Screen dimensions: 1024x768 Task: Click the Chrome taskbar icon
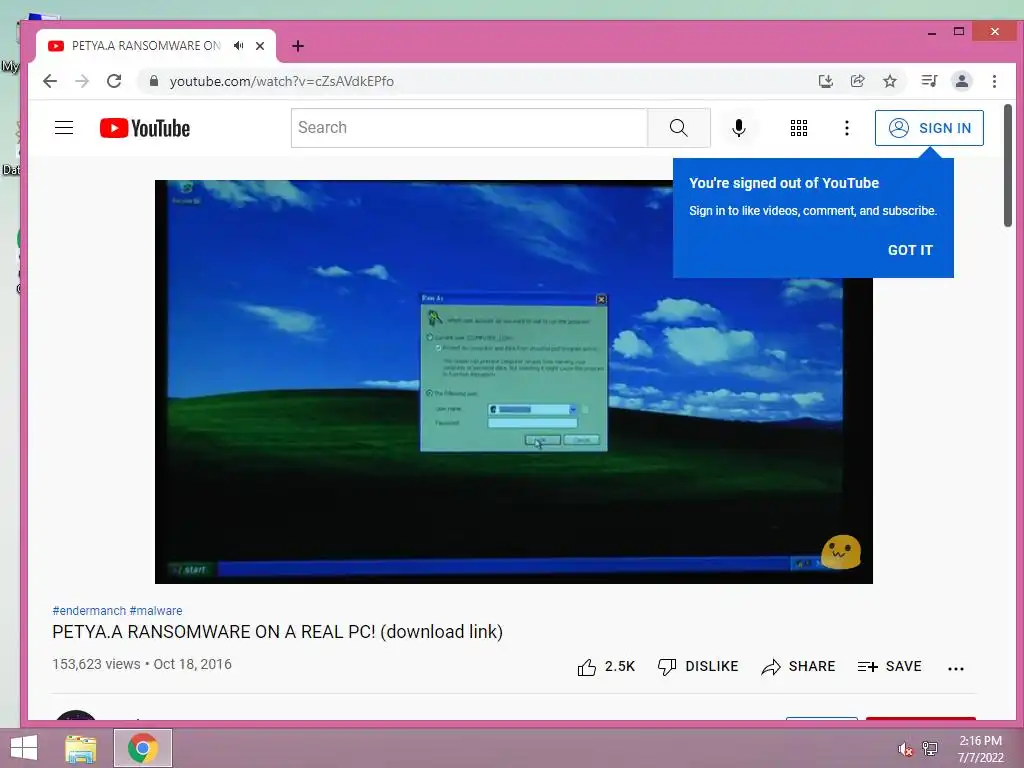tap(143, 748)
